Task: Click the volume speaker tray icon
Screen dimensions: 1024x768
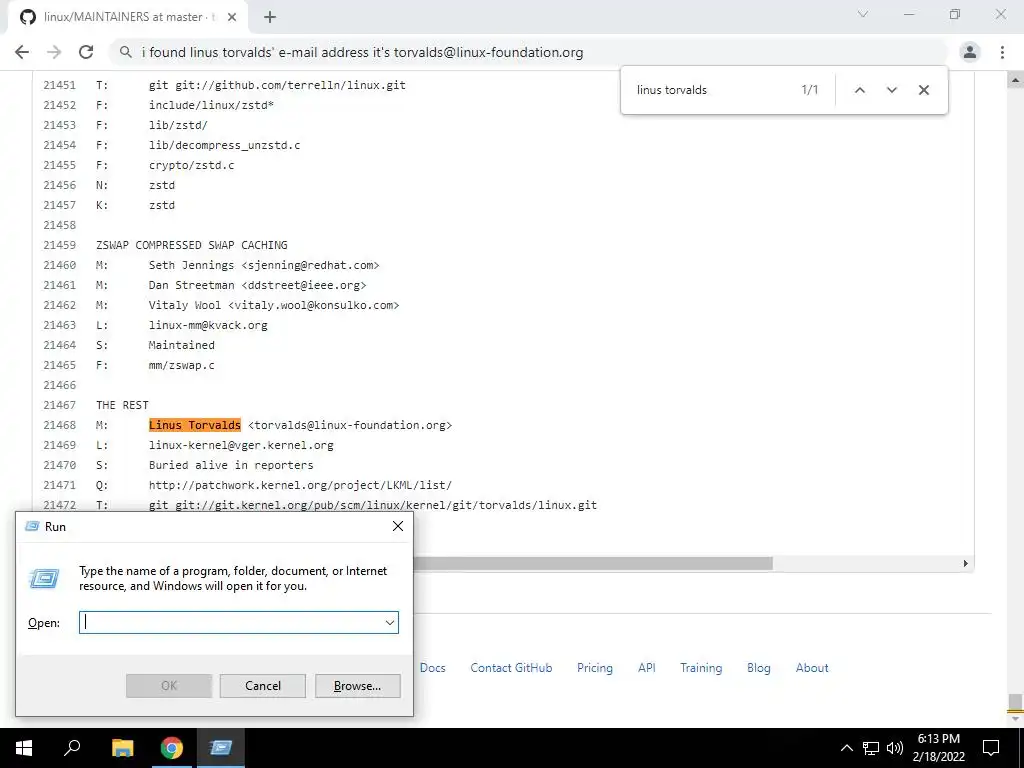Action: (x=895, y=748)
